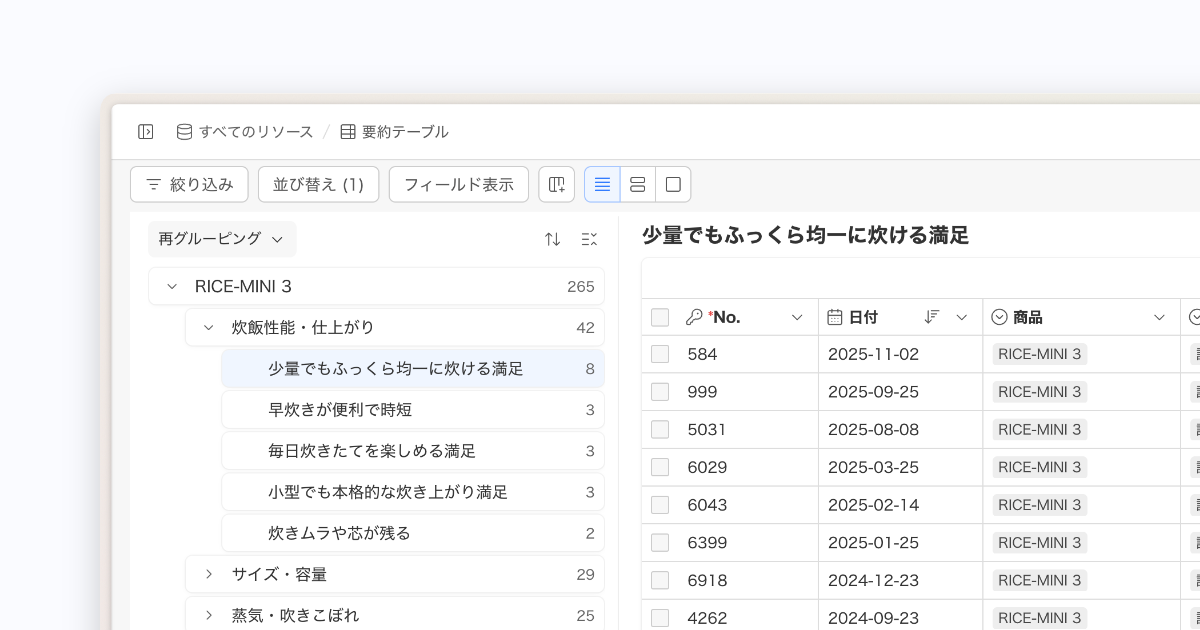Open フィールド表示 field visibility options
The width and height of the screenshot is (1200, 630).
(x=459, y=184)
